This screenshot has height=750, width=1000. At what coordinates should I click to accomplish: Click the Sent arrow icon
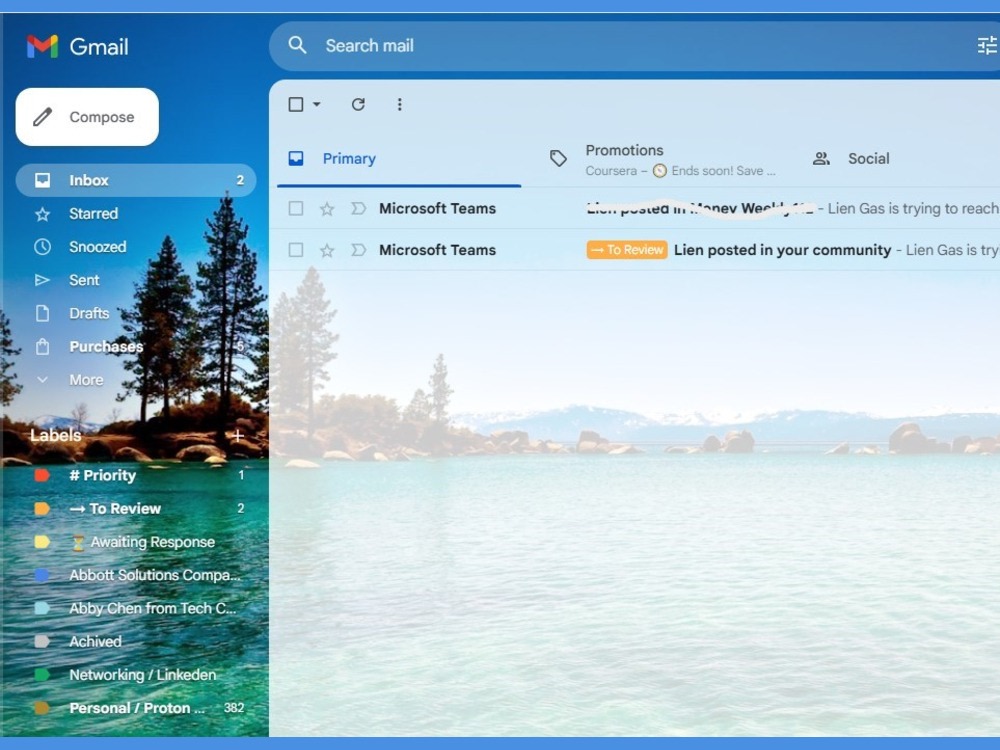tap(42, 280)
